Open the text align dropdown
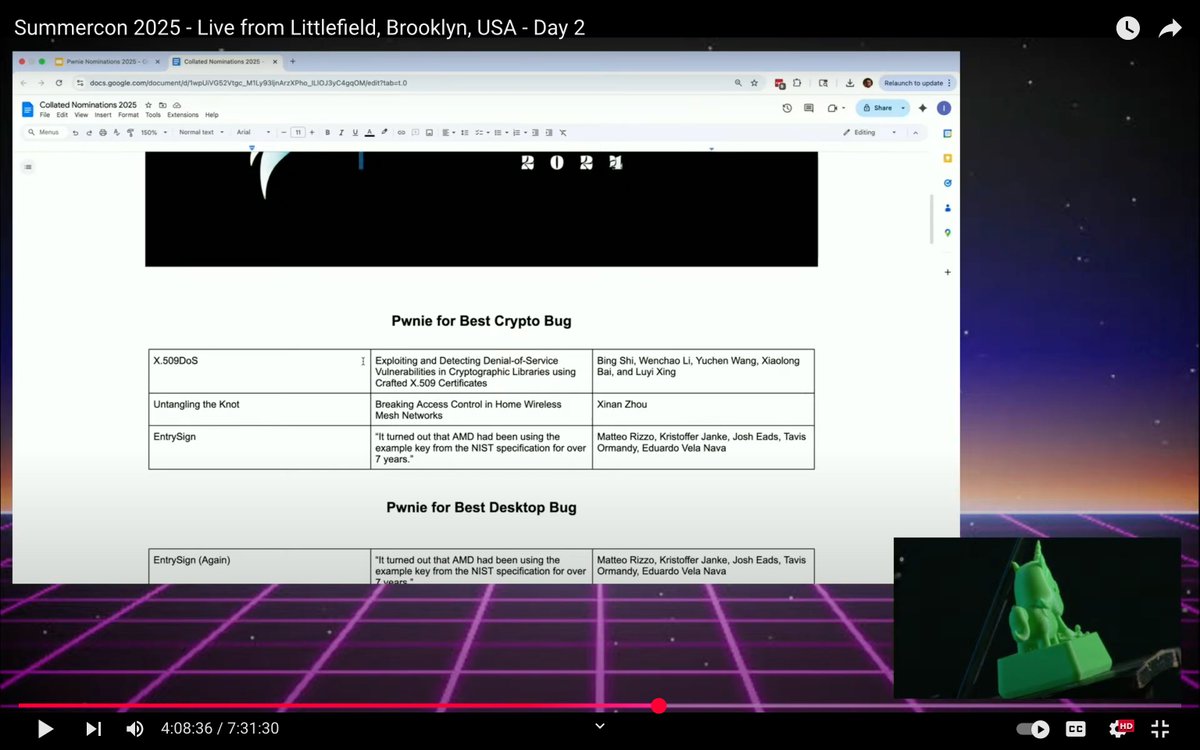Screen dimensions: 1200x750 [449, 132]
